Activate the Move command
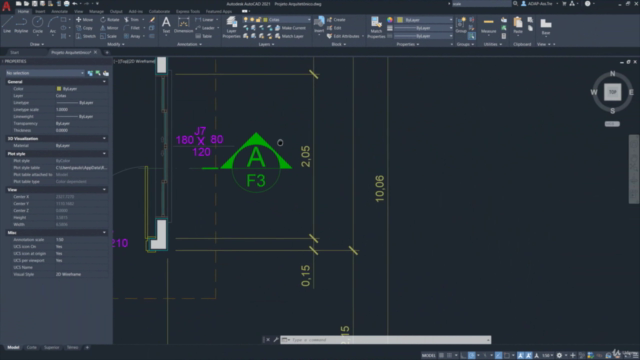Viewport: 640px width, 360px height. (84, 20)
